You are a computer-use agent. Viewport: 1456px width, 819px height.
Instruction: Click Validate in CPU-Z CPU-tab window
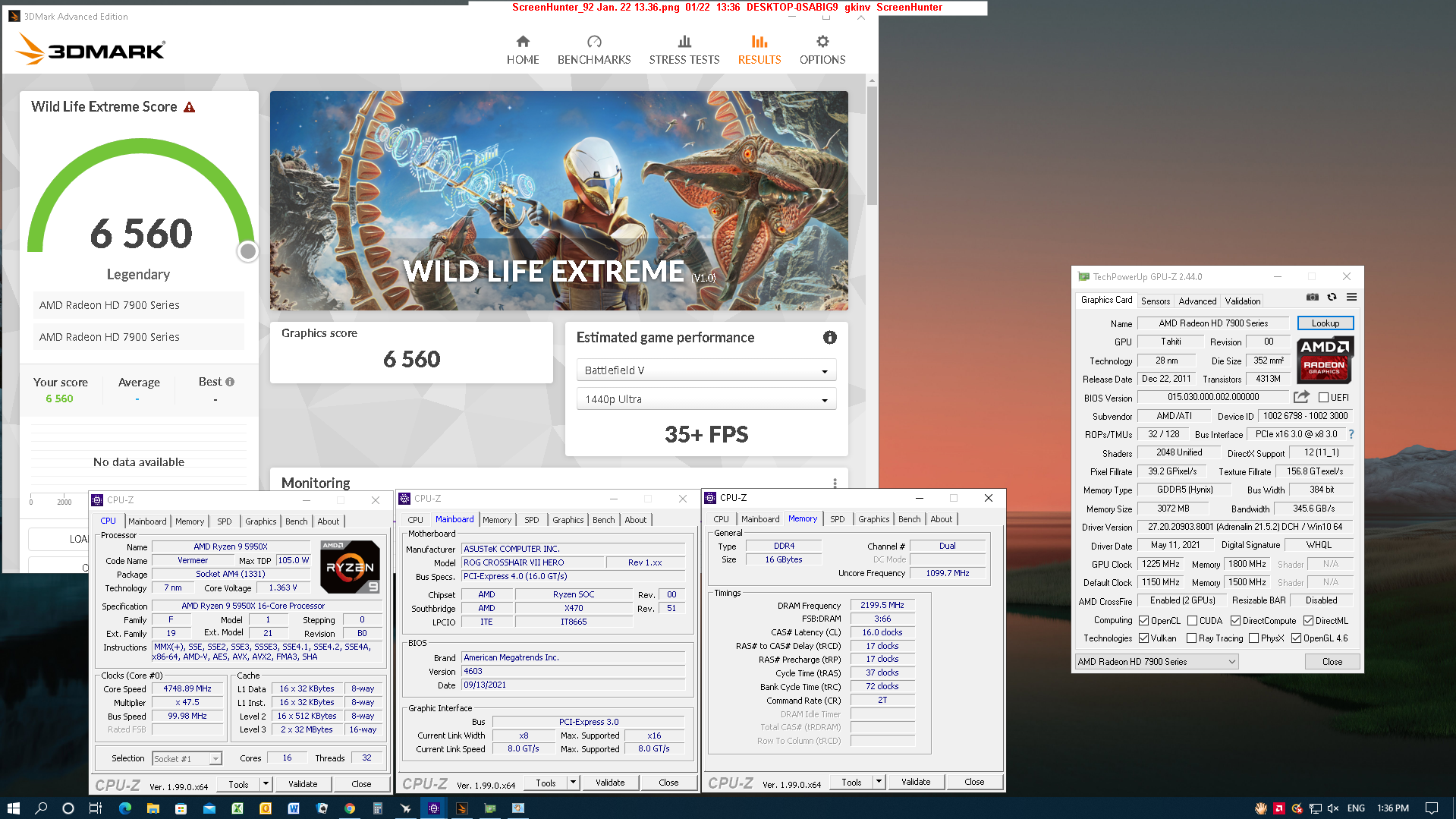tap(303, 784)
